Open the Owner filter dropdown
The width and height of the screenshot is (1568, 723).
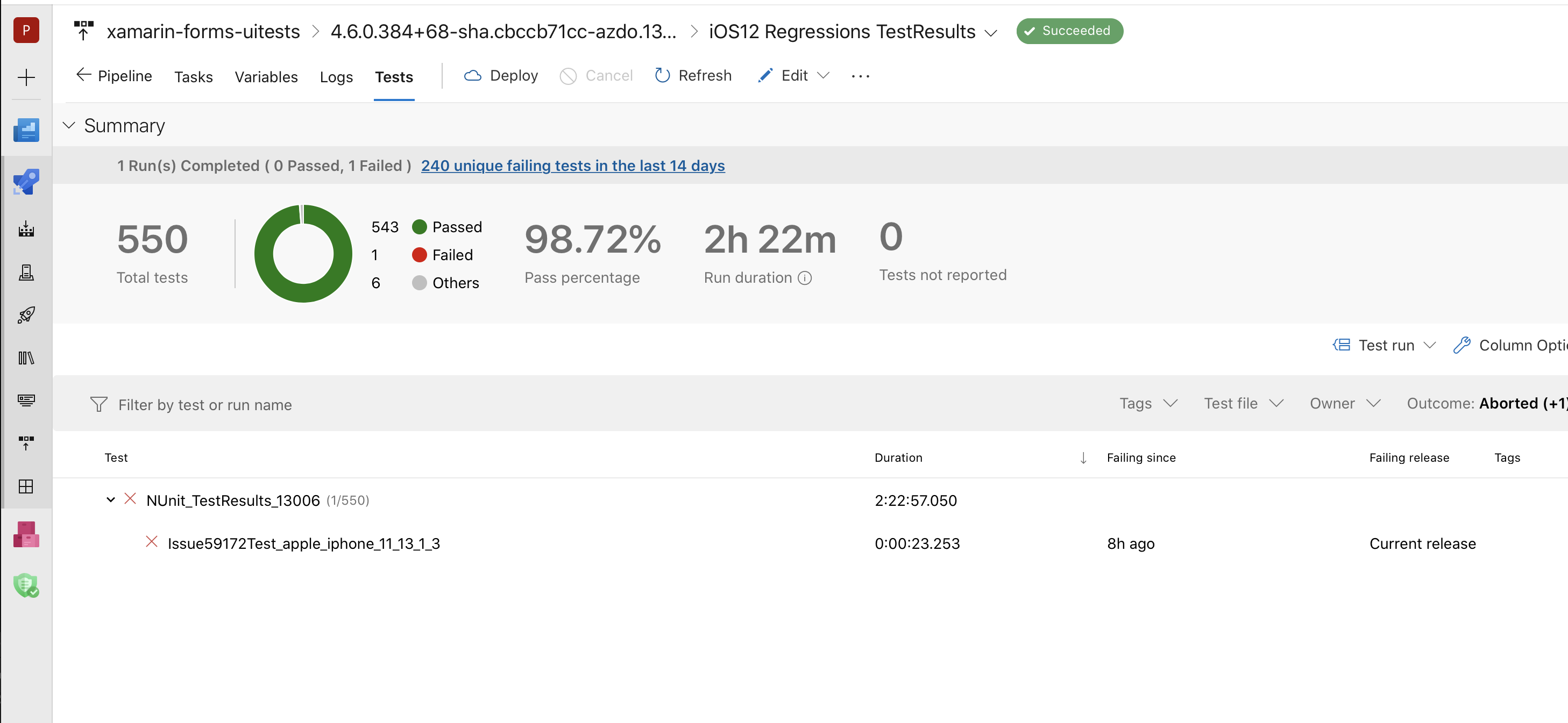[1344, 403]
